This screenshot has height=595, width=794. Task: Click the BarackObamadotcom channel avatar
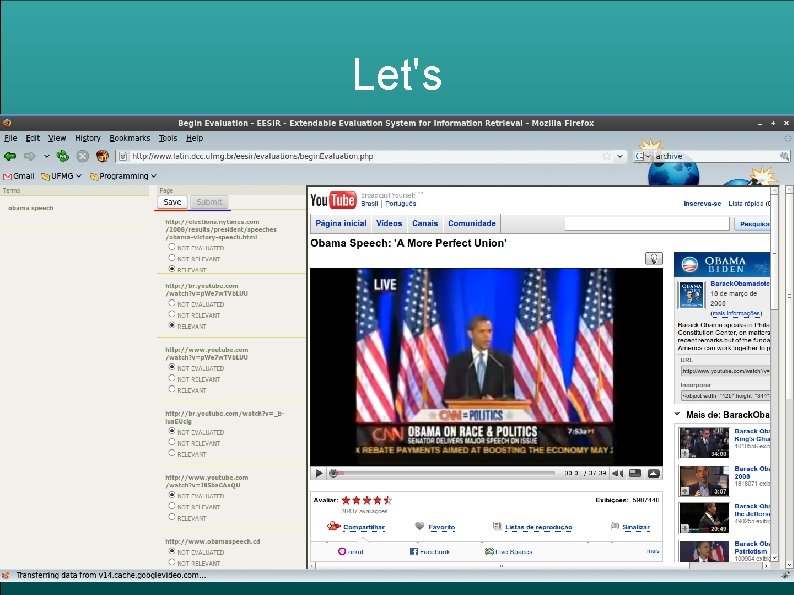pos(691,295)
